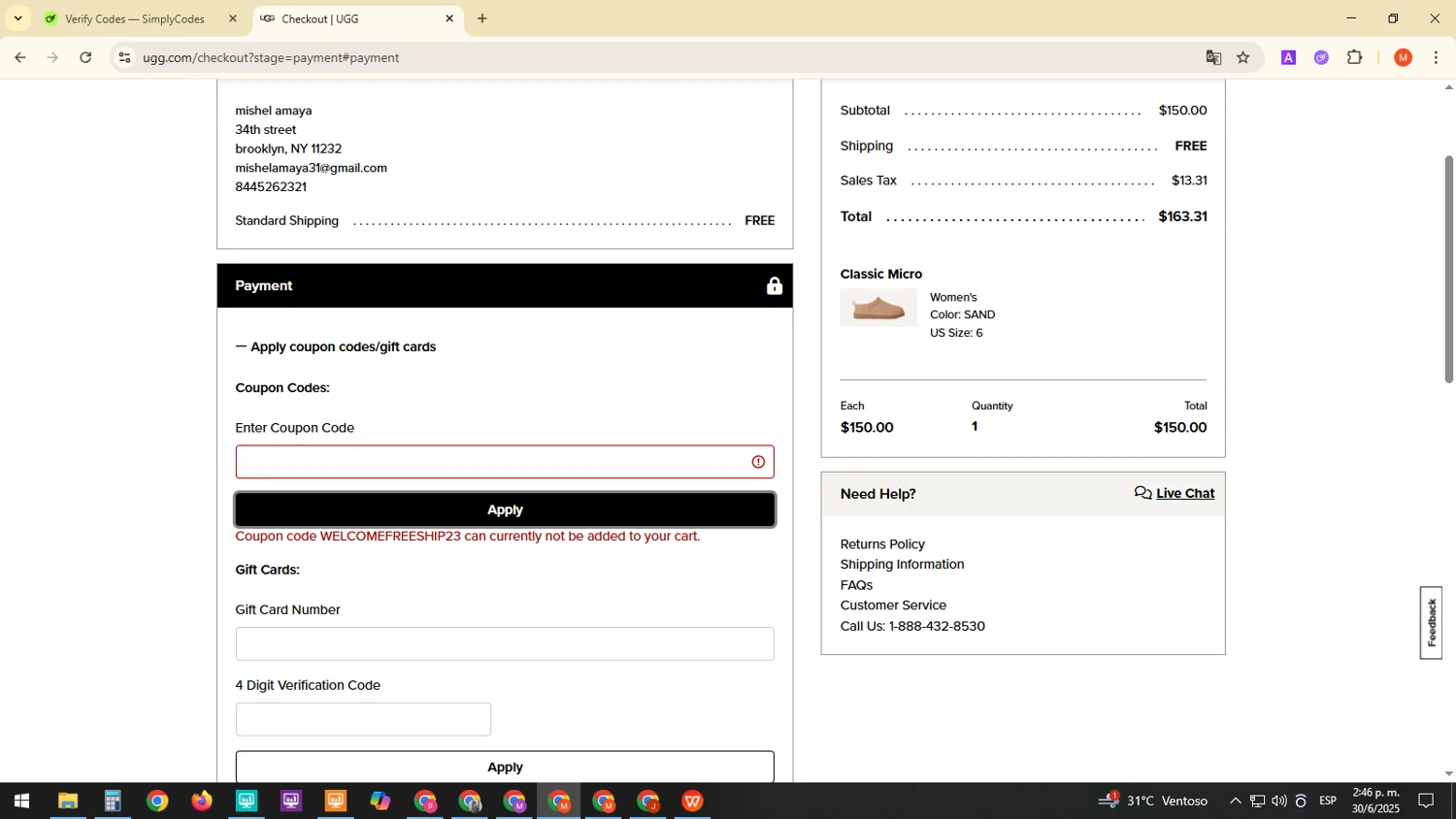Viewport: 1456px width, 819px height.
Task: Open the Windows Start menu
Action: pyautogui.click(x=20, y=802)
